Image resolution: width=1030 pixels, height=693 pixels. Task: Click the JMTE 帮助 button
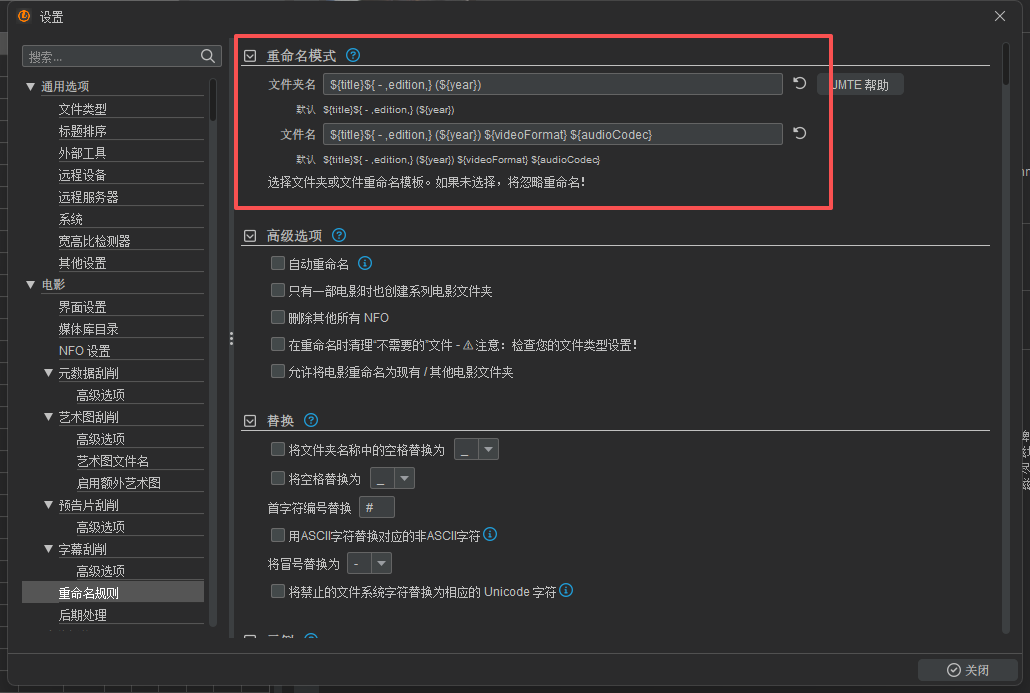click(x=861, y=85)
